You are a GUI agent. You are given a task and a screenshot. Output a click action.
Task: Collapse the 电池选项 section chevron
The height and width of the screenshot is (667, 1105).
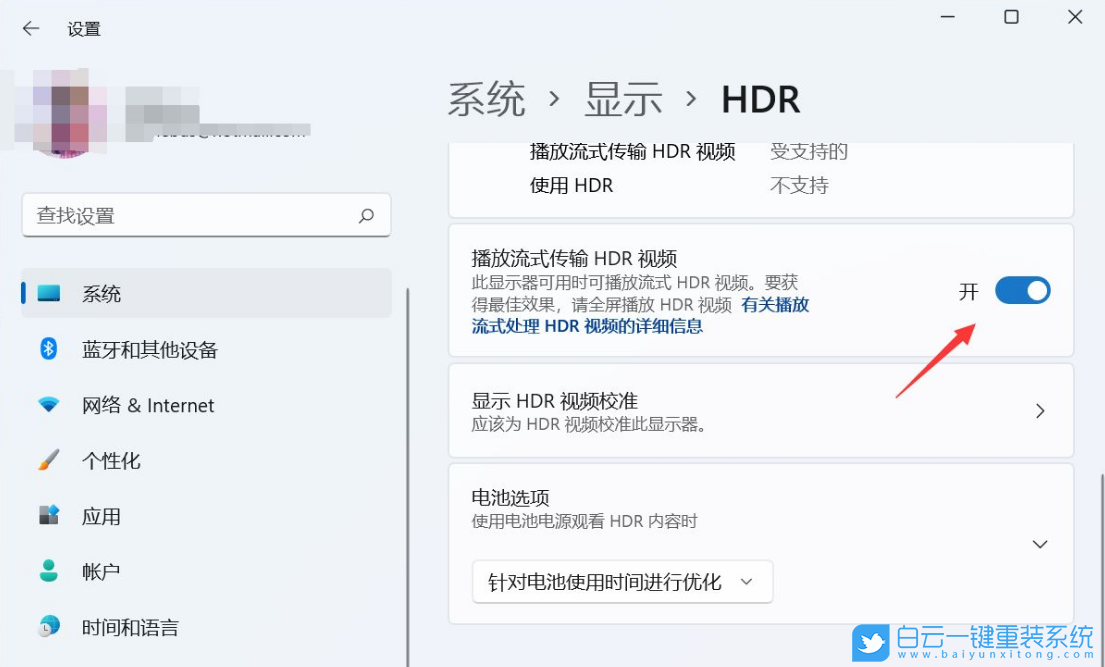(x=1040, y=544)
